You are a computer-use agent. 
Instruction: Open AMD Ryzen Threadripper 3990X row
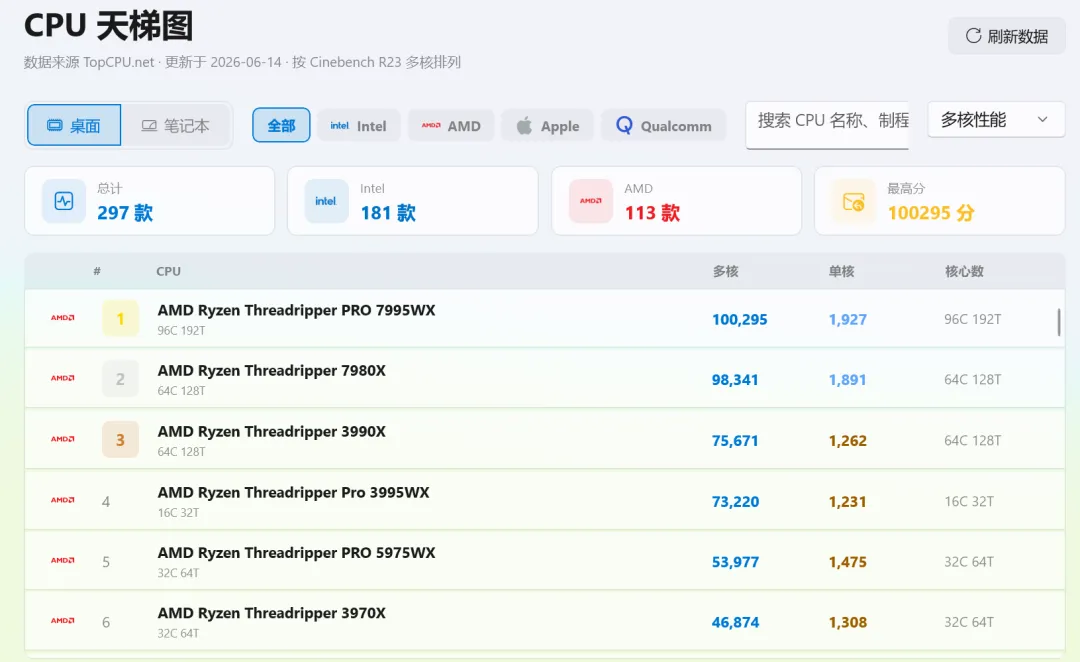click(x=545, y=439)
